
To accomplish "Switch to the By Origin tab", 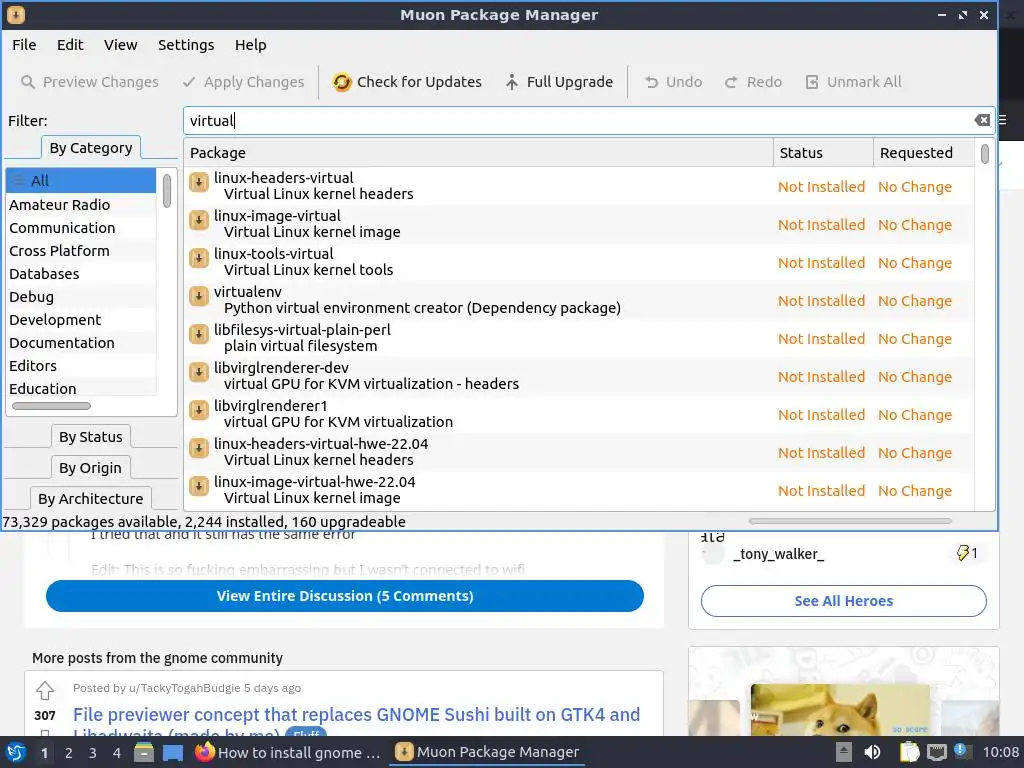I will 90,468.
